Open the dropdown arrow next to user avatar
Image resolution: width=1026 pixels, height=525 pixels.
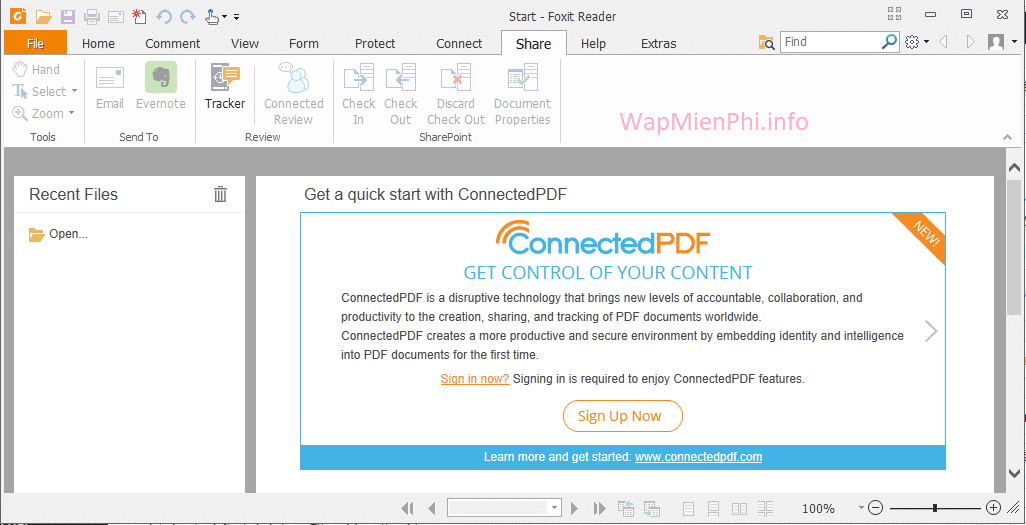point(1014,43)
